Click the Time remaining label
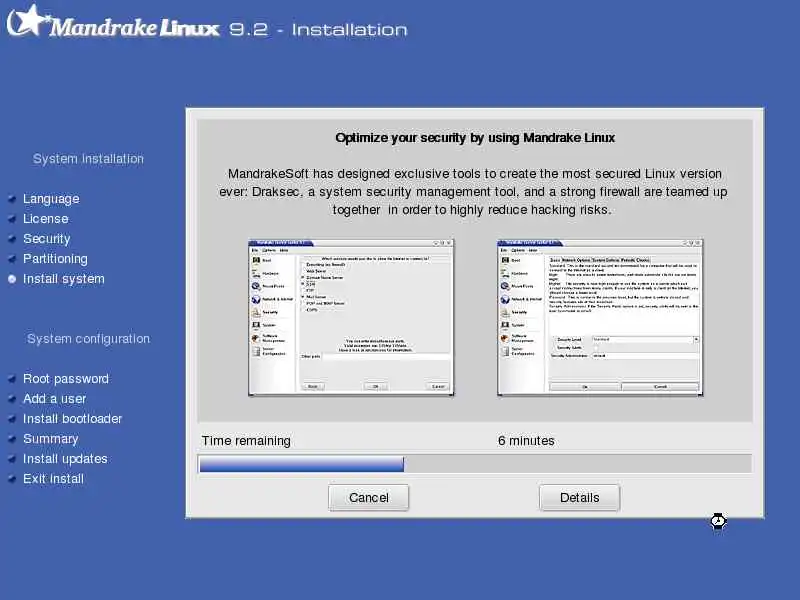 tap(246, 441)
